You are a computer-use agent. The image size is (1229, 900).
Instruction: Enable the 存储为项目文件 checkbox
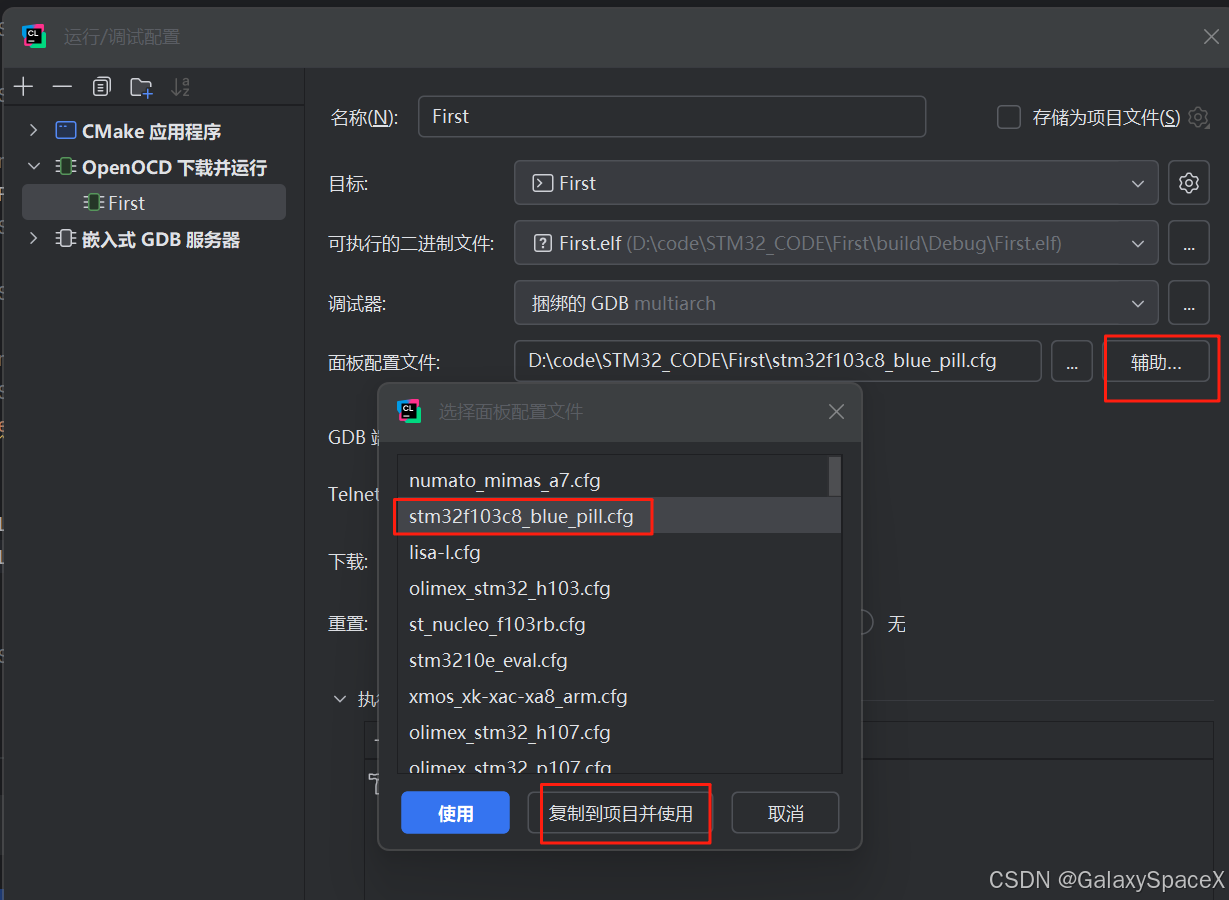pos(1009,117)
